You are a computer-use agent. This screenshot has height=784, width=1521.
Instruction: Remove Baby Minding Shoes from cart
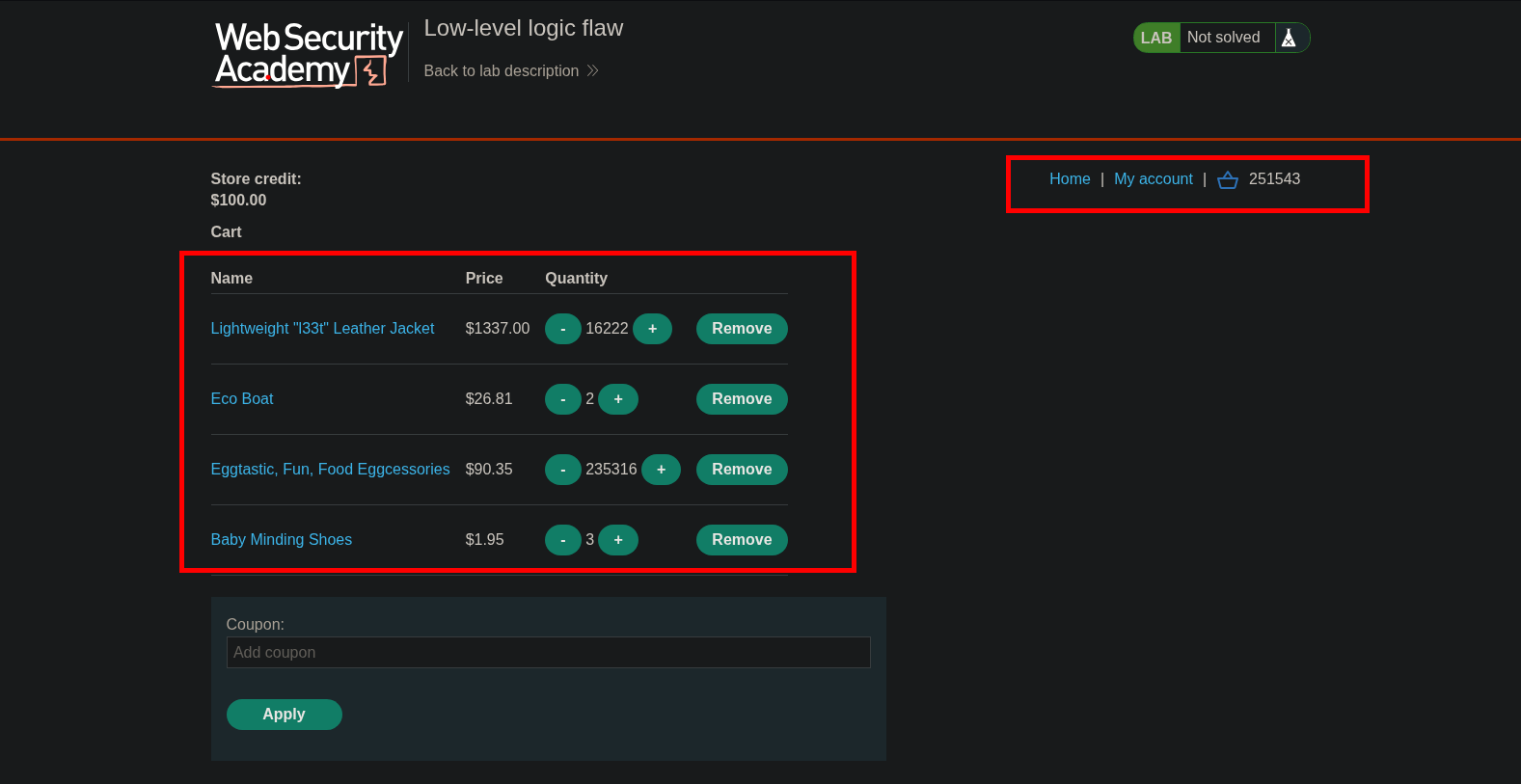[741, 540]
